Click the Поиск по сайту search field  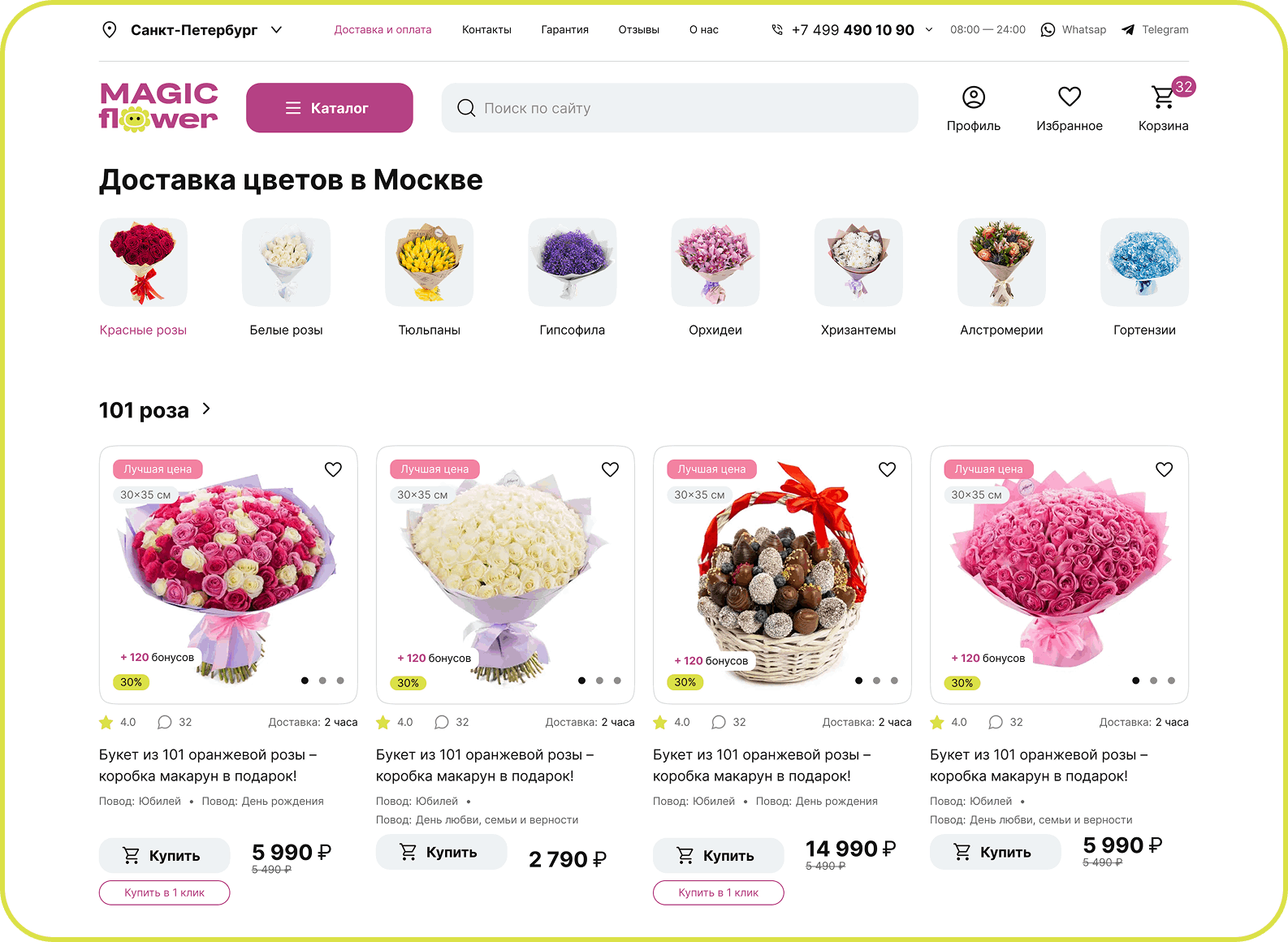pyautogui.click(x=680, y=108)
